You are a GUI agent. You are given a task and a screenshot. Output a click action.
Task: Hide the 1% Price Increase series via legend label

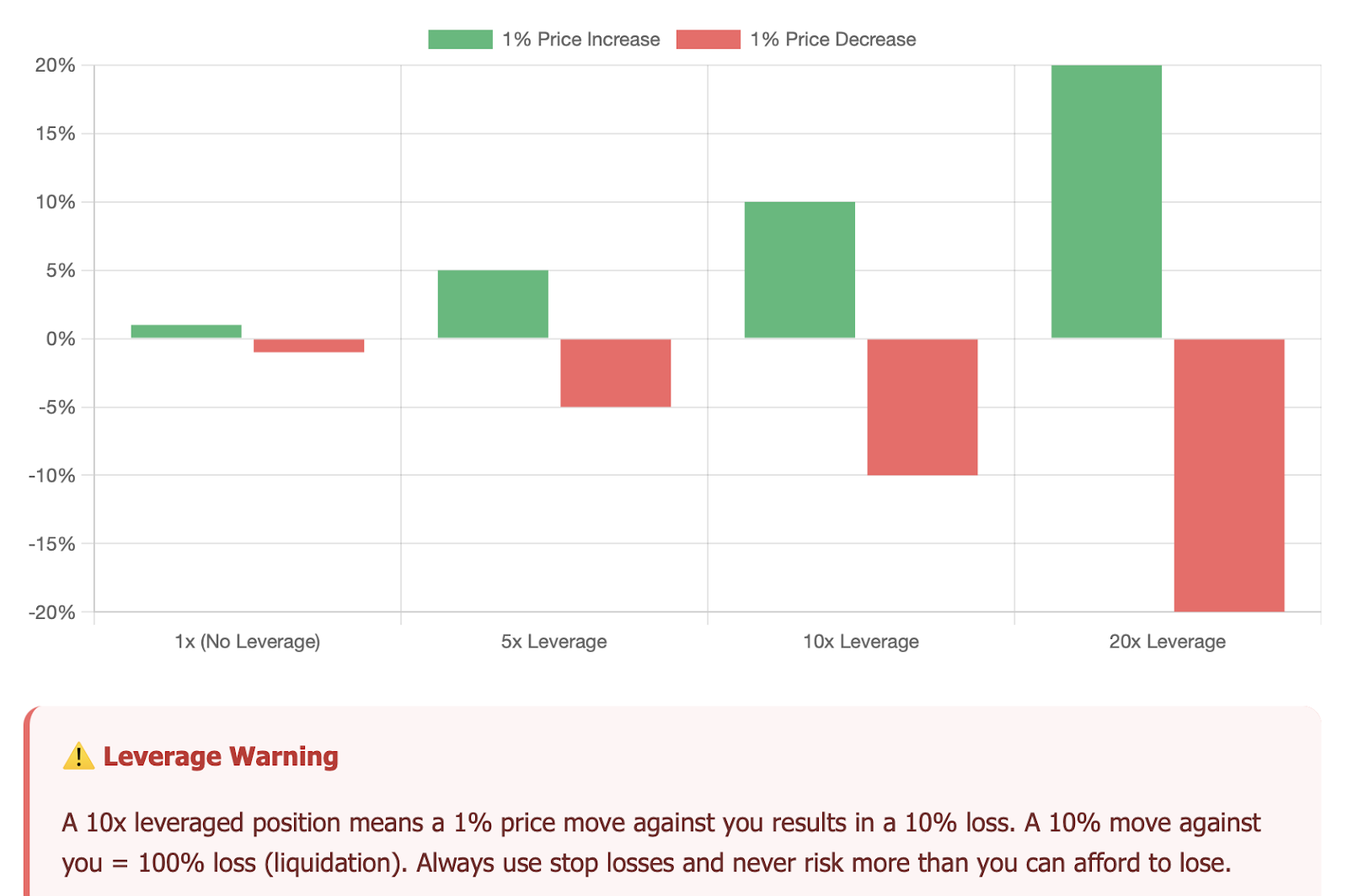(x=580, y=40)
